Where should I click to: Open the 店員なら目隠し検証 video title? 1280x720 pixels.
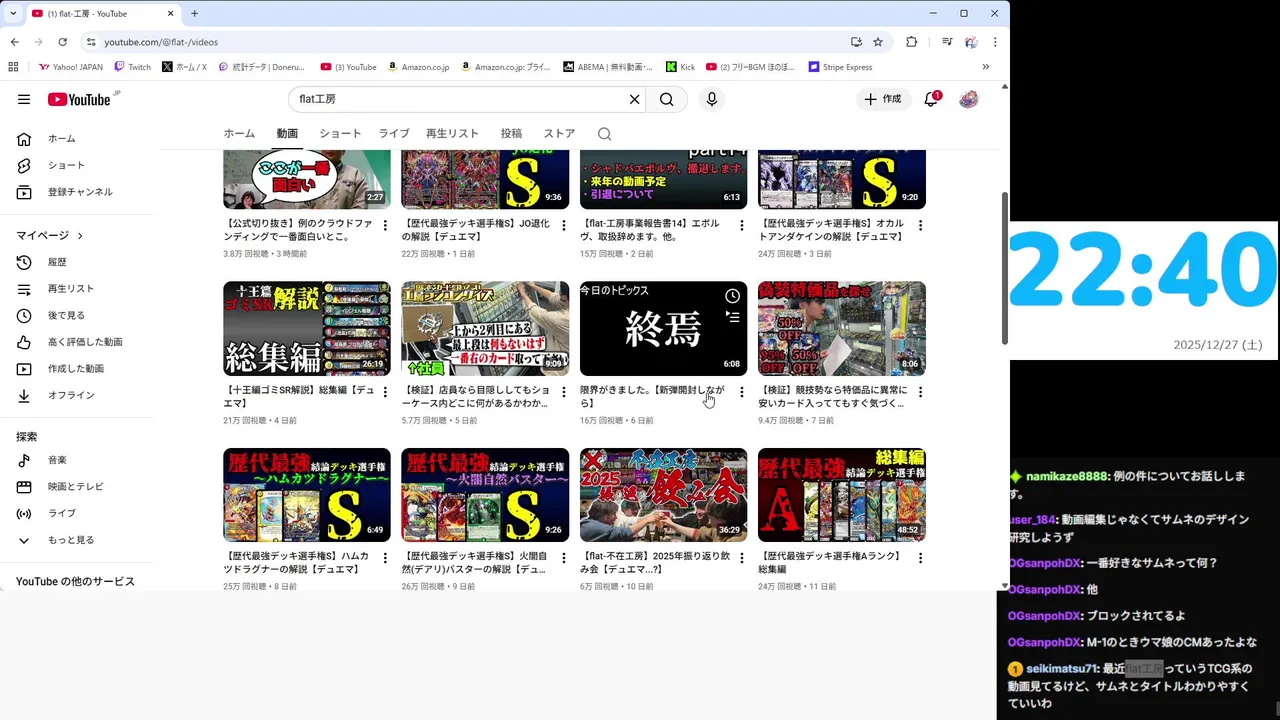pyautogui.click(x=476, y=397)
